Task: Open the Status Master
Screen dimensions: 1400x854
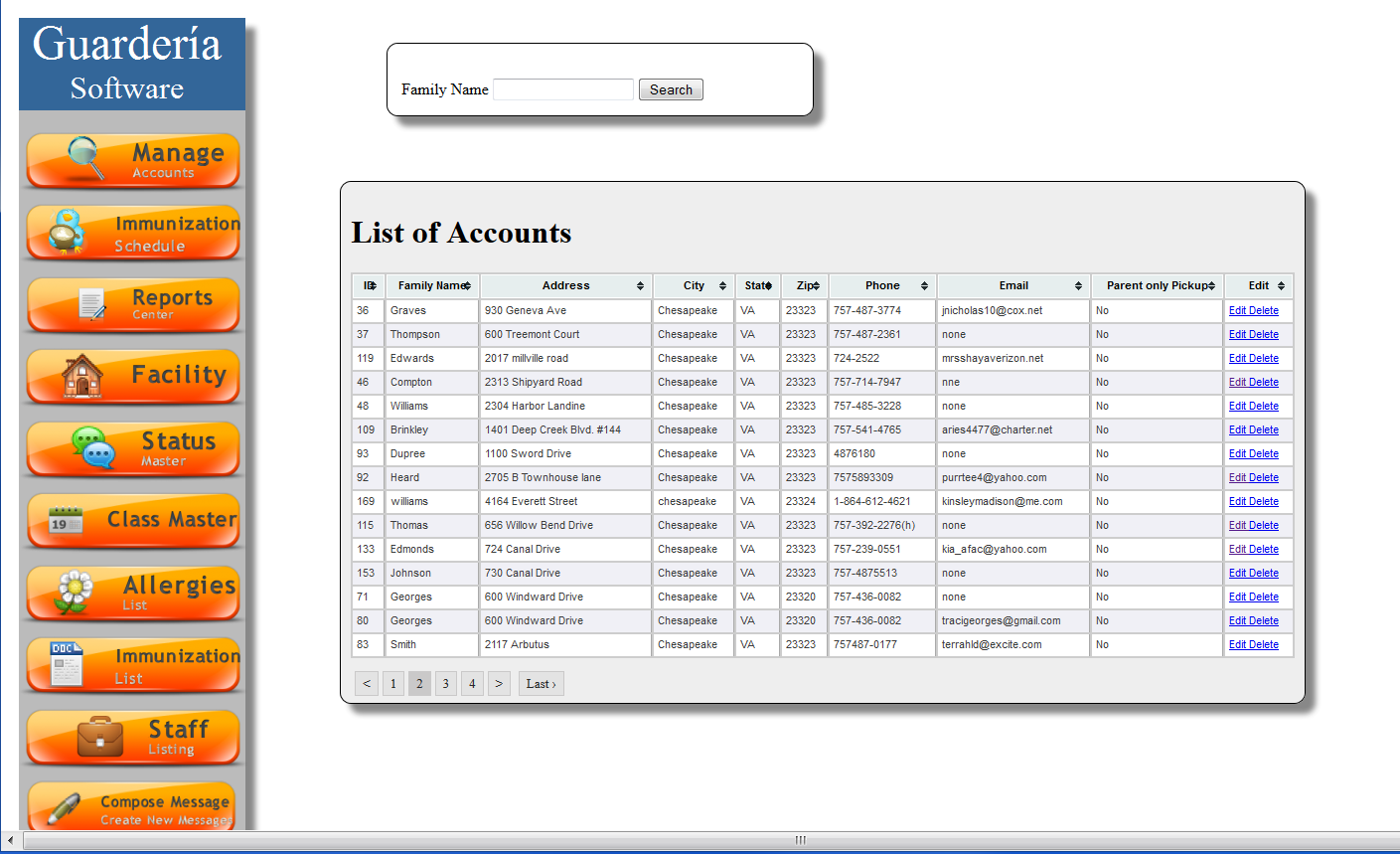Action: 132,448
